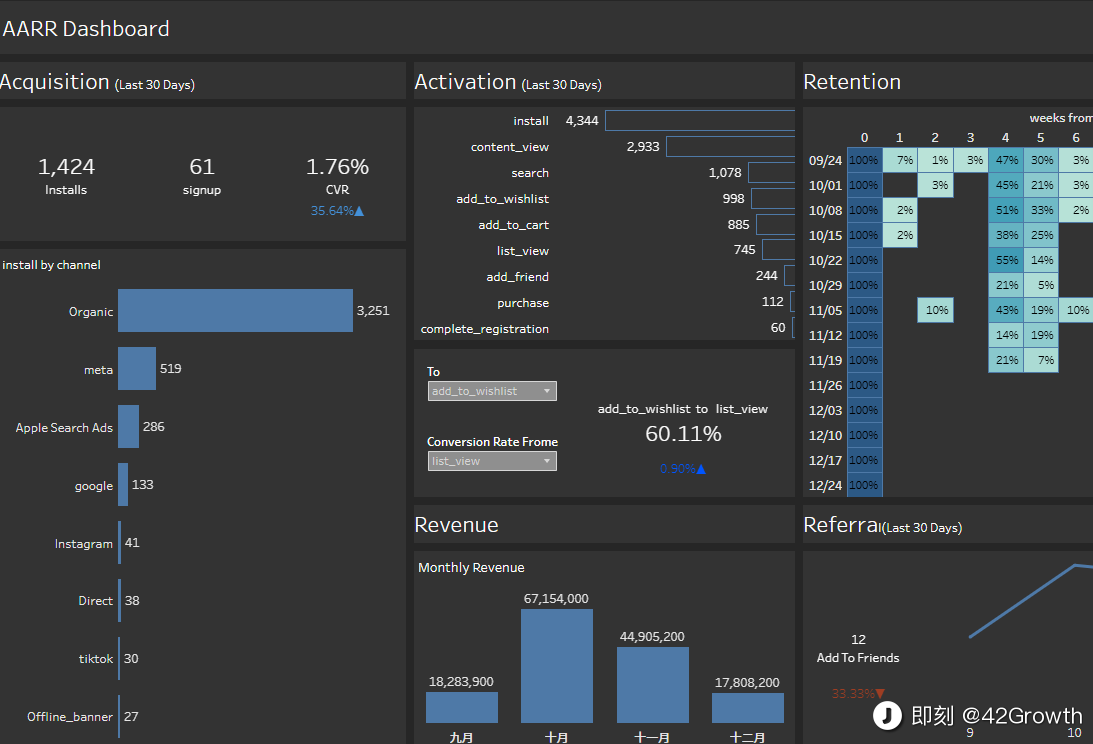Viewport: 1093px width, 744px height.
Task: Click the Referral line chart
Action: click(1020, 600)
